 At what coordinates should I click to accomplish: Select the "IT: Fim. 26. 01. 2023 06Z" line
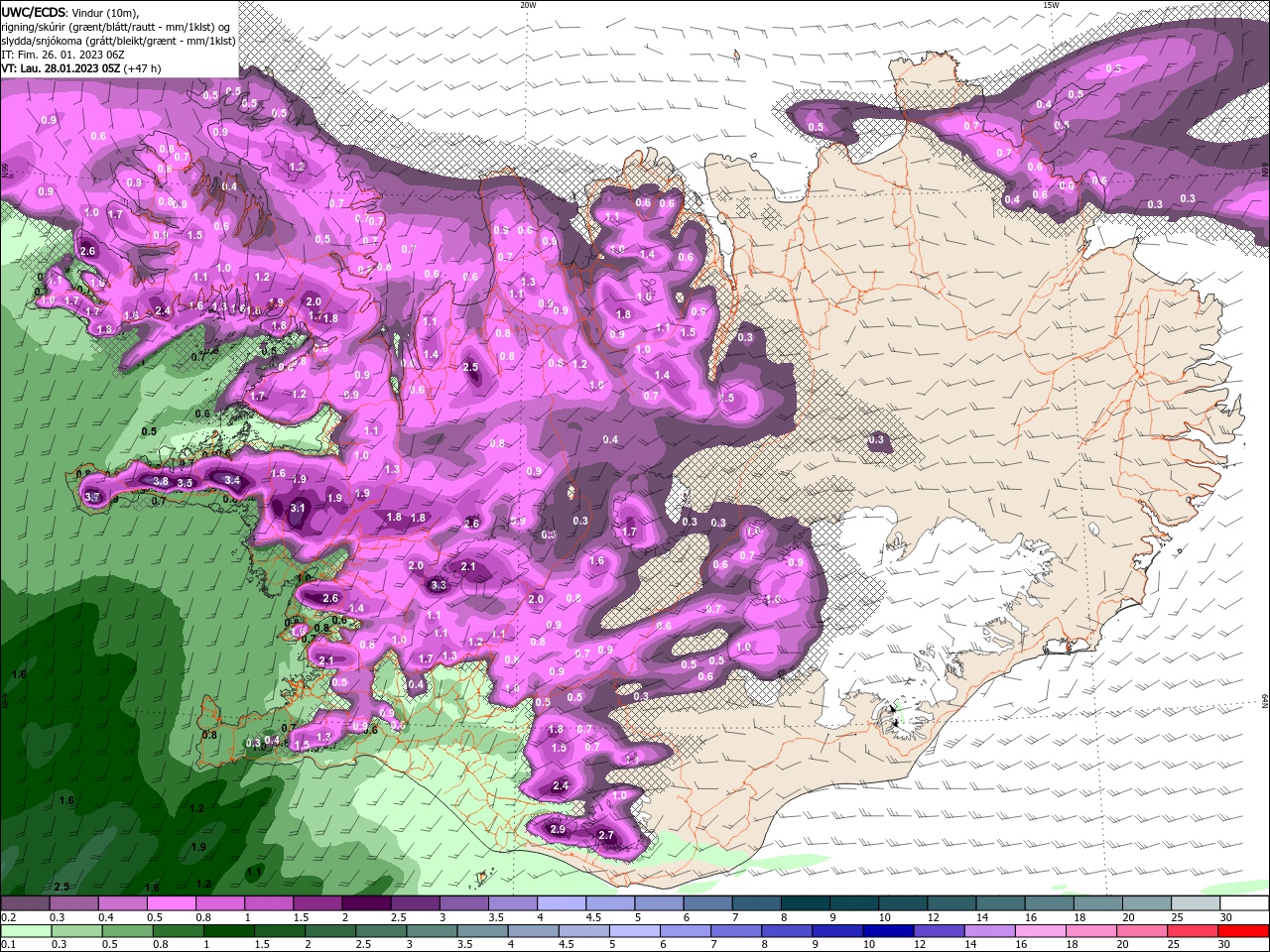point(63,55)
